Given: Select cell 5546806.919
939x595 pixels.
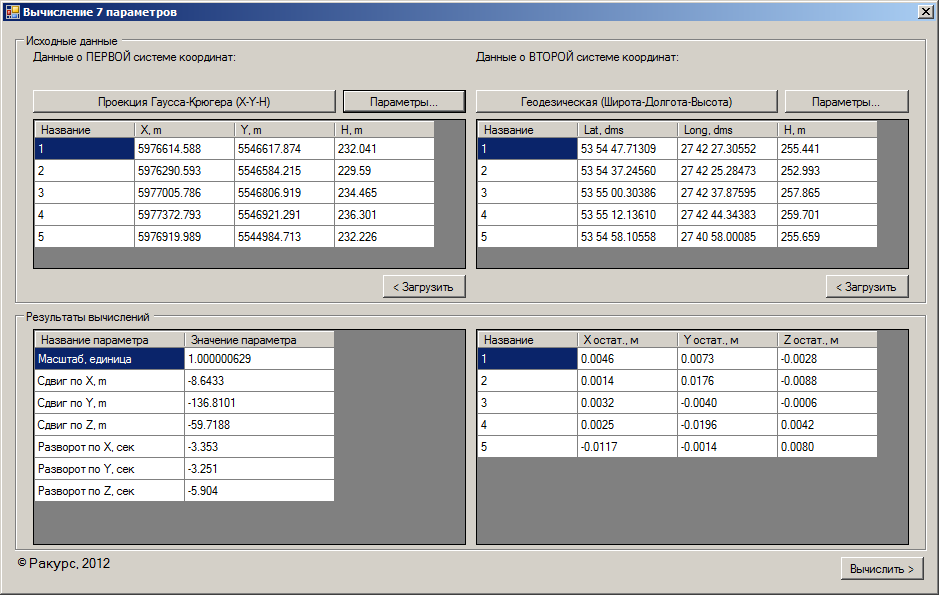Looking at the screenshot, I should [x=284, y=193].
